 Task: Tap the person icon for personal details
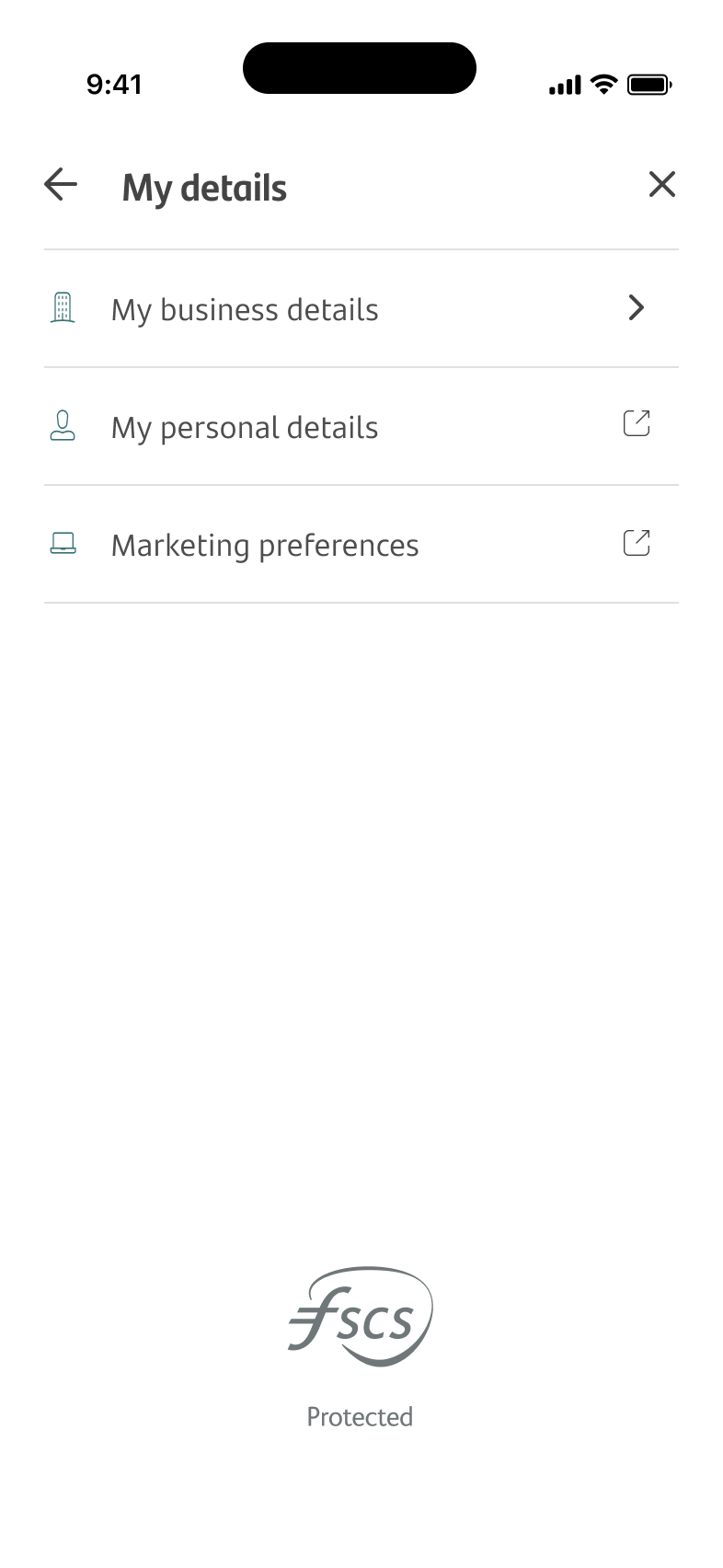pyautogui.click(x=63, y=426)
